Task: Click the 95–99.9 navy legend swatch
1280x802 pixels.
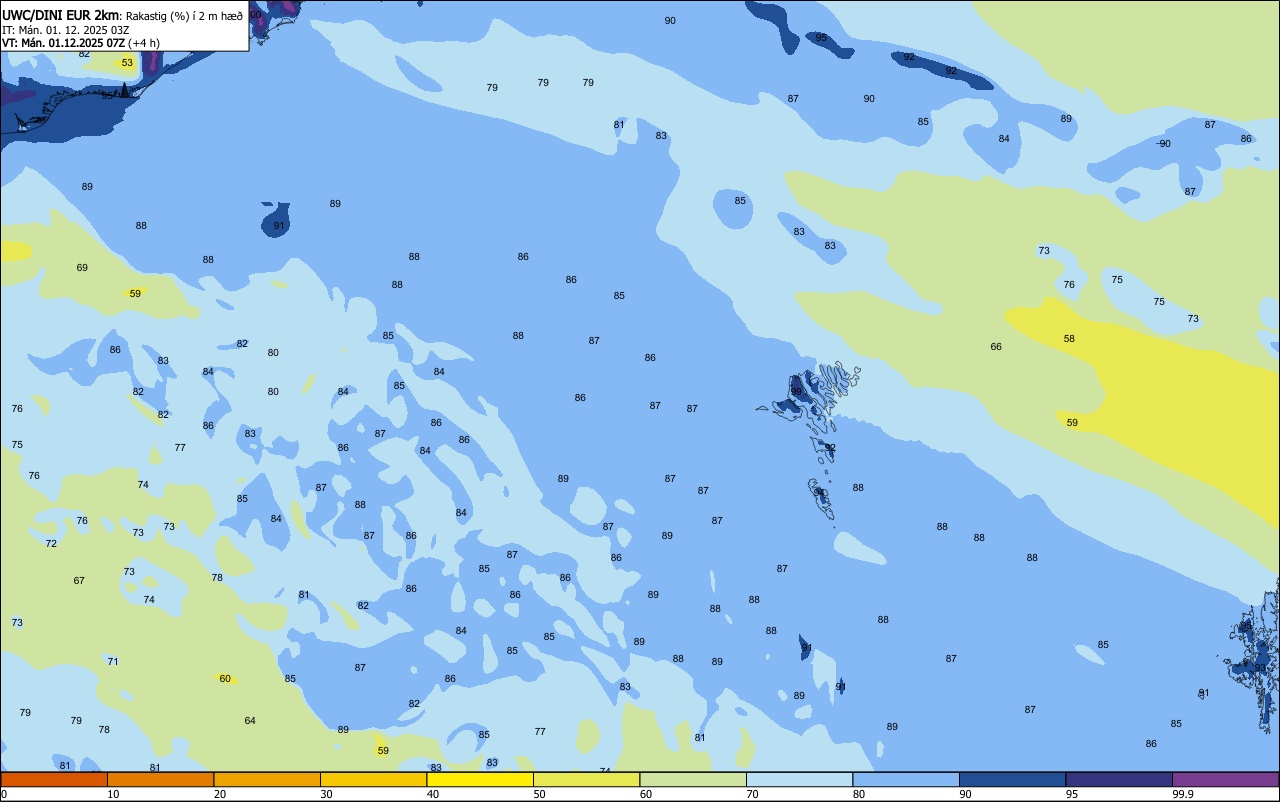Action: tap(1119, 779)
